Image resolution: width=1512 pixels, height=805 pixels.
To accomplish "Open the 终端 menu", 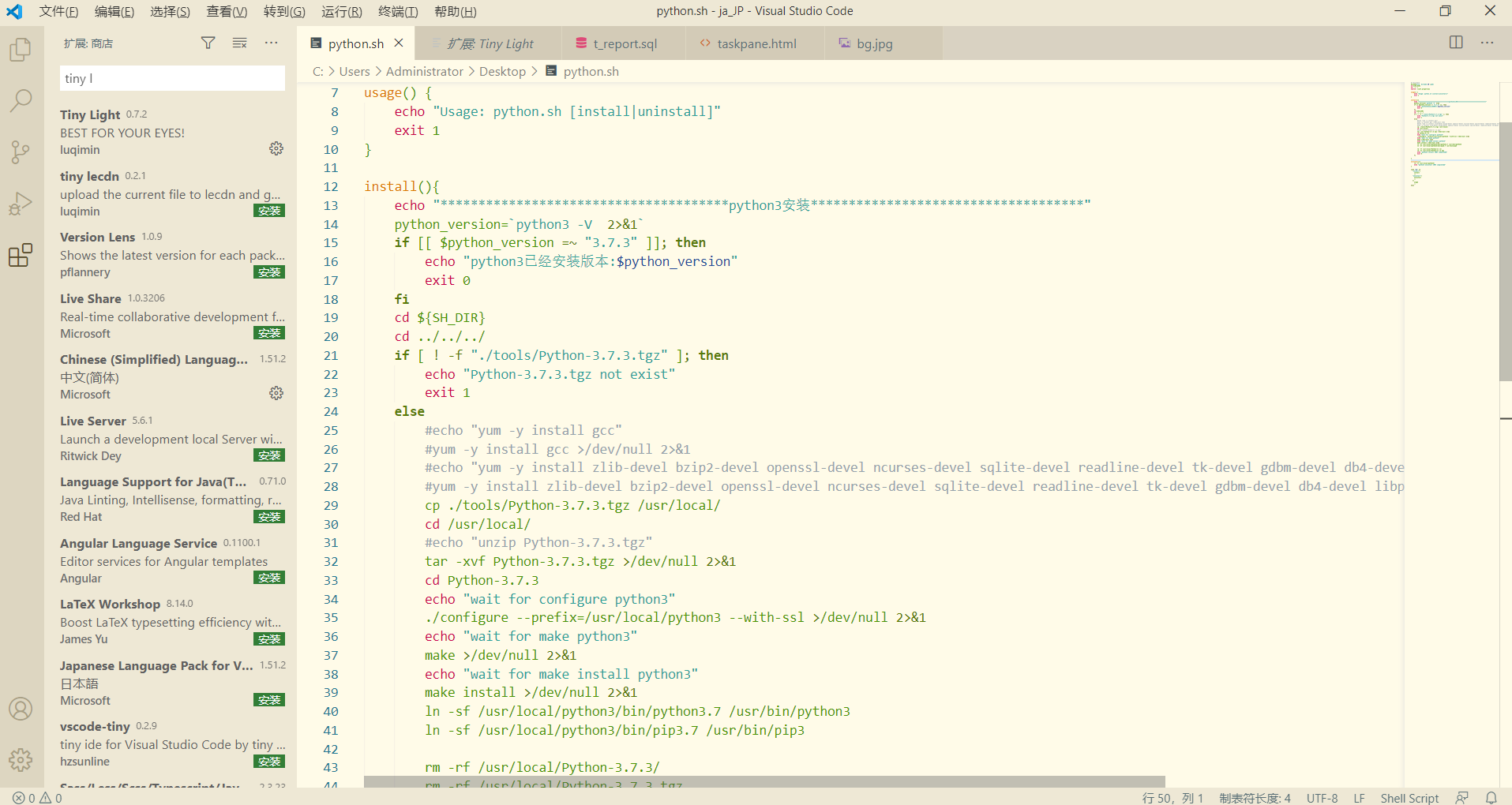I will click(396, 11).
